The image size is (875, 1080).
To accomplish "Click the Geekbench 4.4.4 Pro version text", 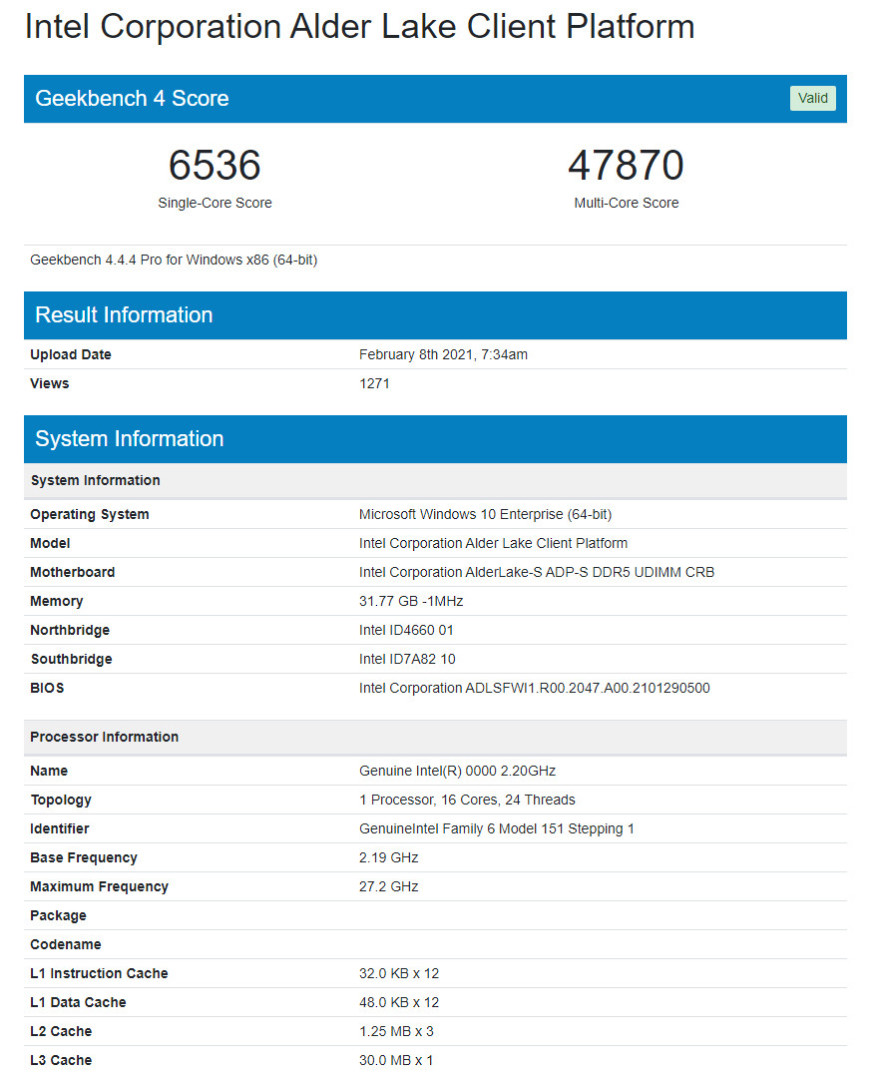I will pyautogui.click(x=173, y=260).
